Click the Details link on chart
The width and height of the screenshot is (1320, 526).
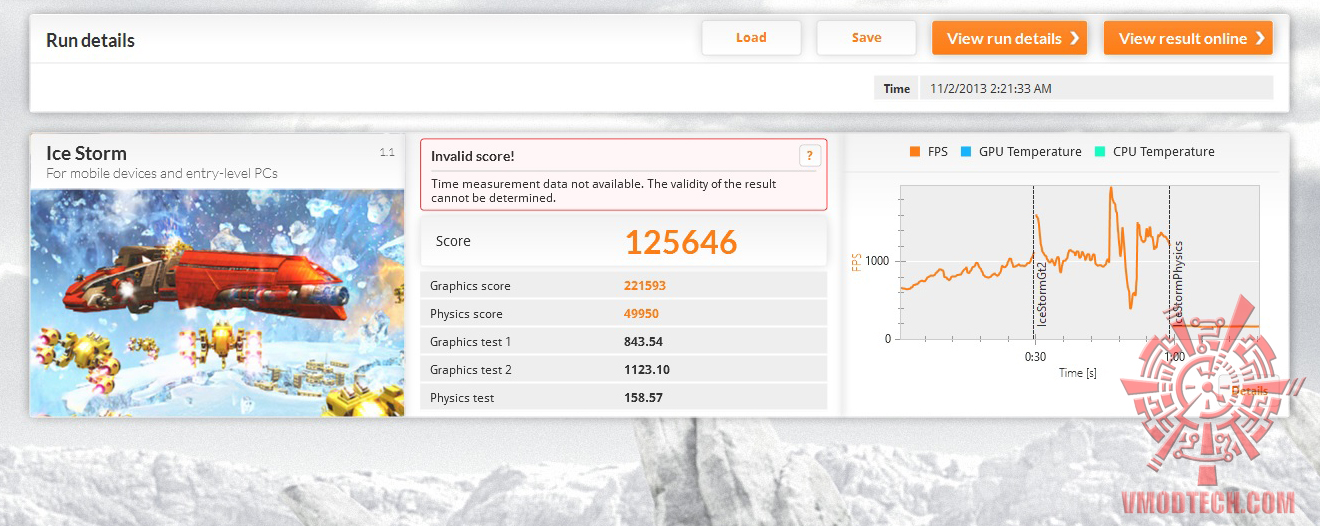click(1249, 390)
